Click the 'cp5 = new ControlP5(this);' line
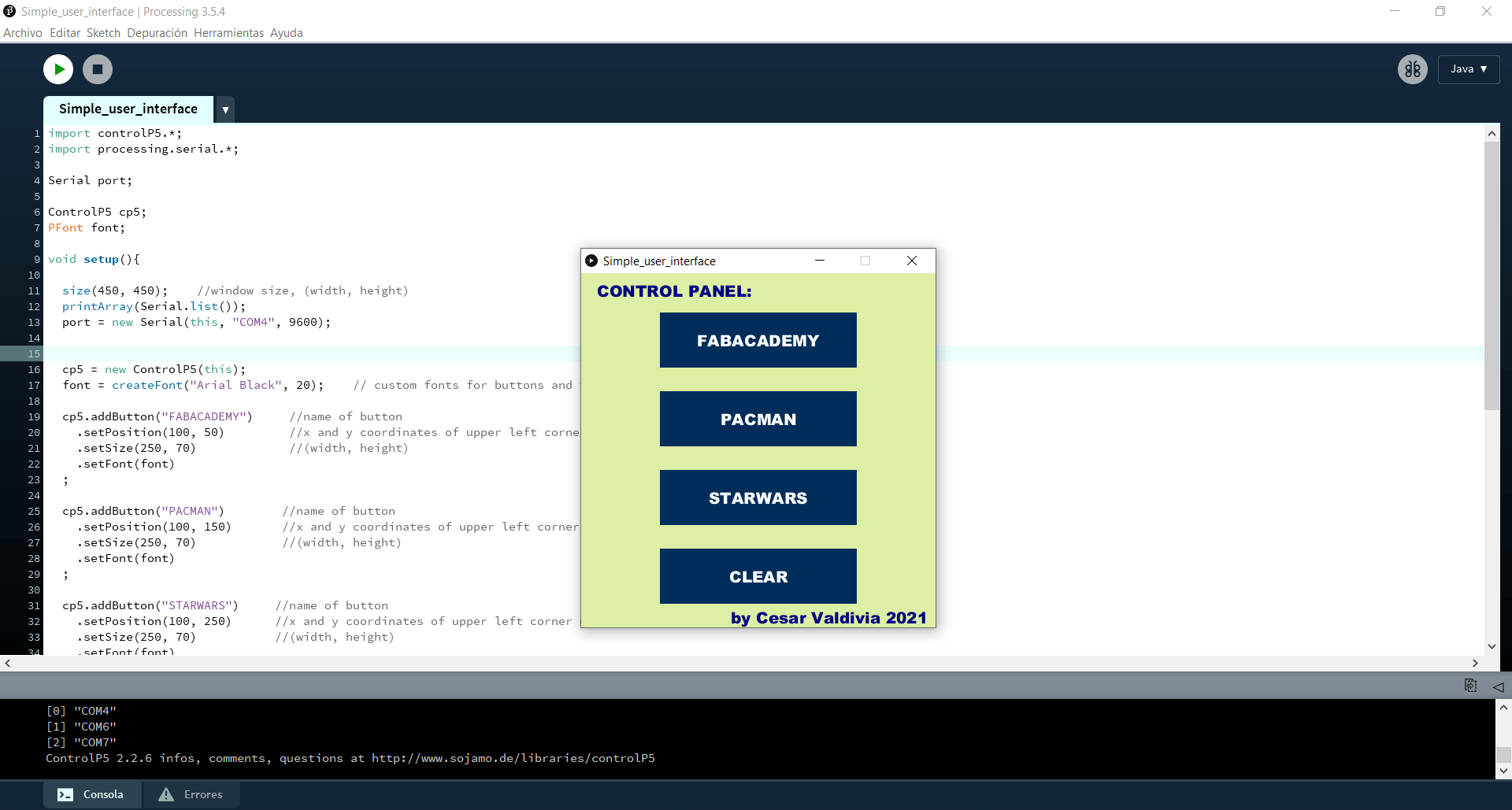This screenshot has width=1512, height=810. (154, 369)
